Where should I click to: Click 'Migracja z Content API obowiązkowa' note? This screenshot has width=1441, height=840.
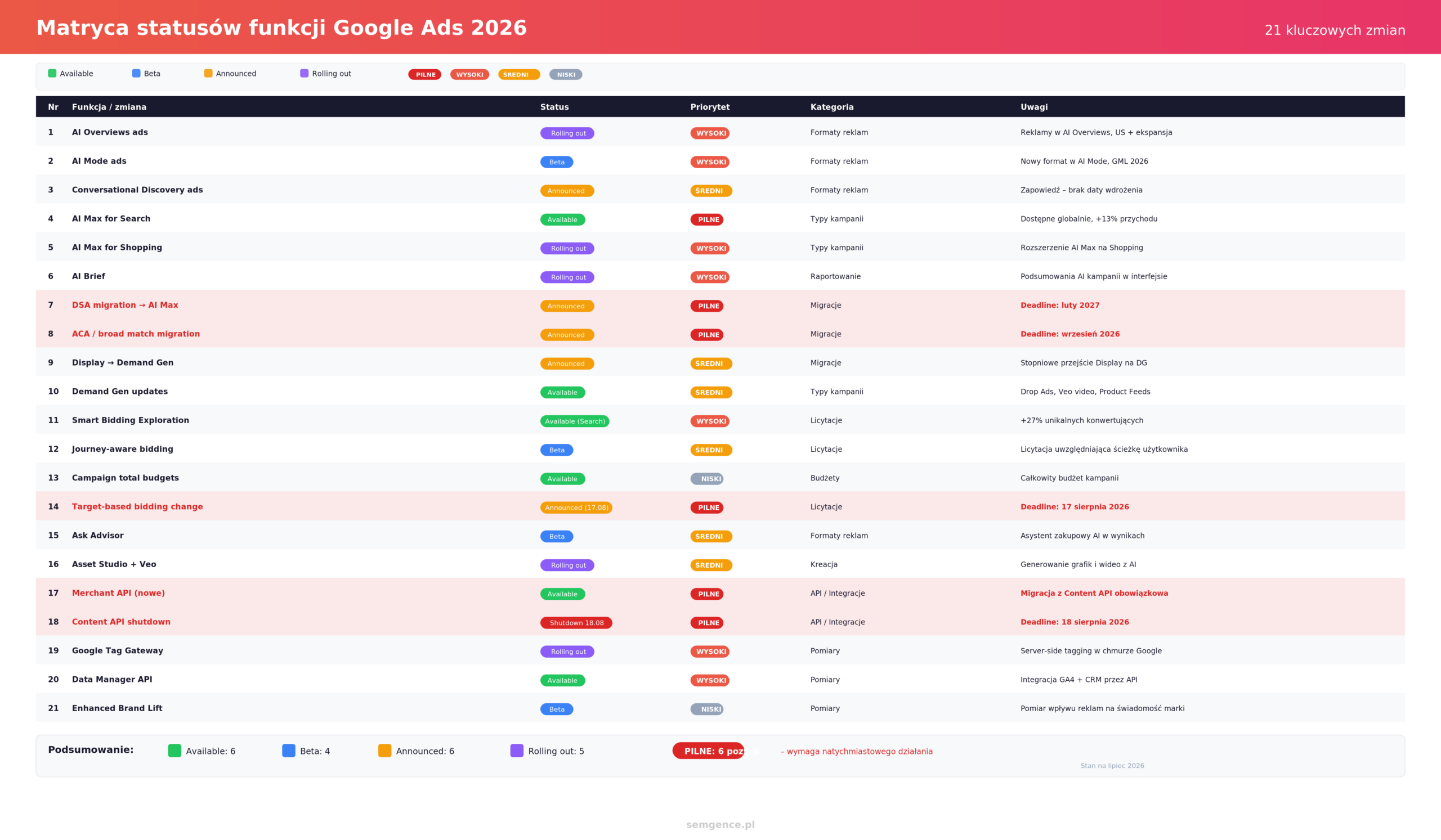click(1094, 593)
